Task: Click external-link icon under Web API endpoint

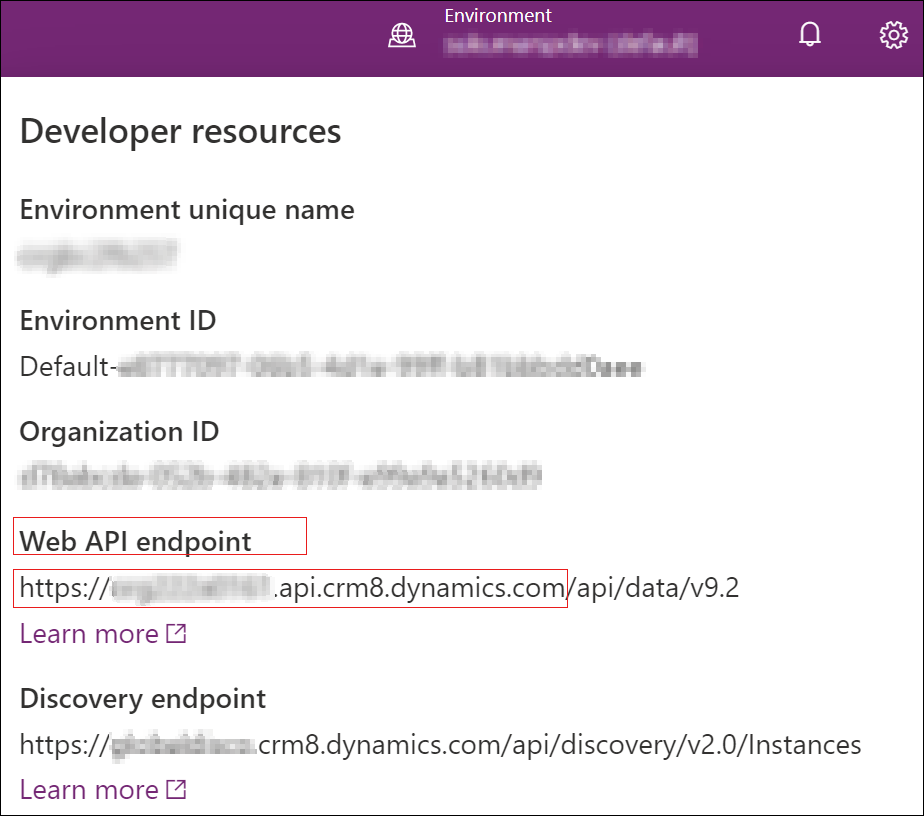Action: coord(176,634)
